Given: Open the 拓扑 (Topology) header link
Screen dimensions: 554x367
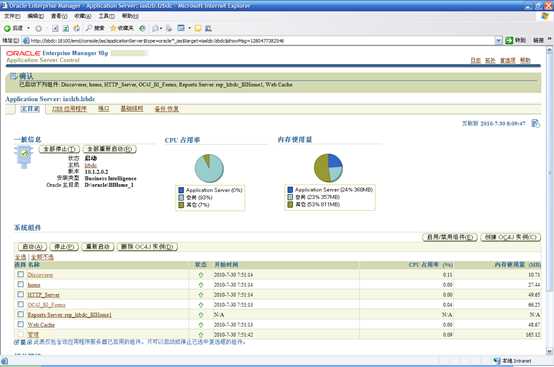Looking at the screenshot, I should (490, 60).
